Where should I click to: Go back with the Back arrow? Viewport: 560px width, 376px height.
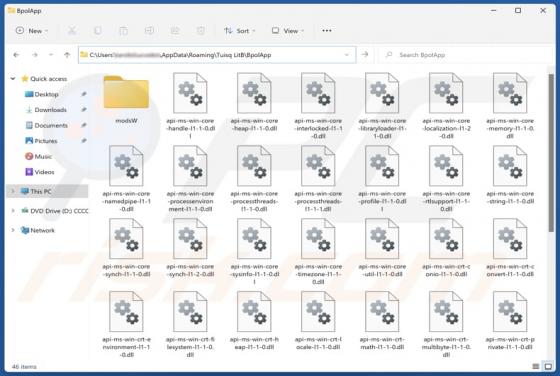(16, 55)
